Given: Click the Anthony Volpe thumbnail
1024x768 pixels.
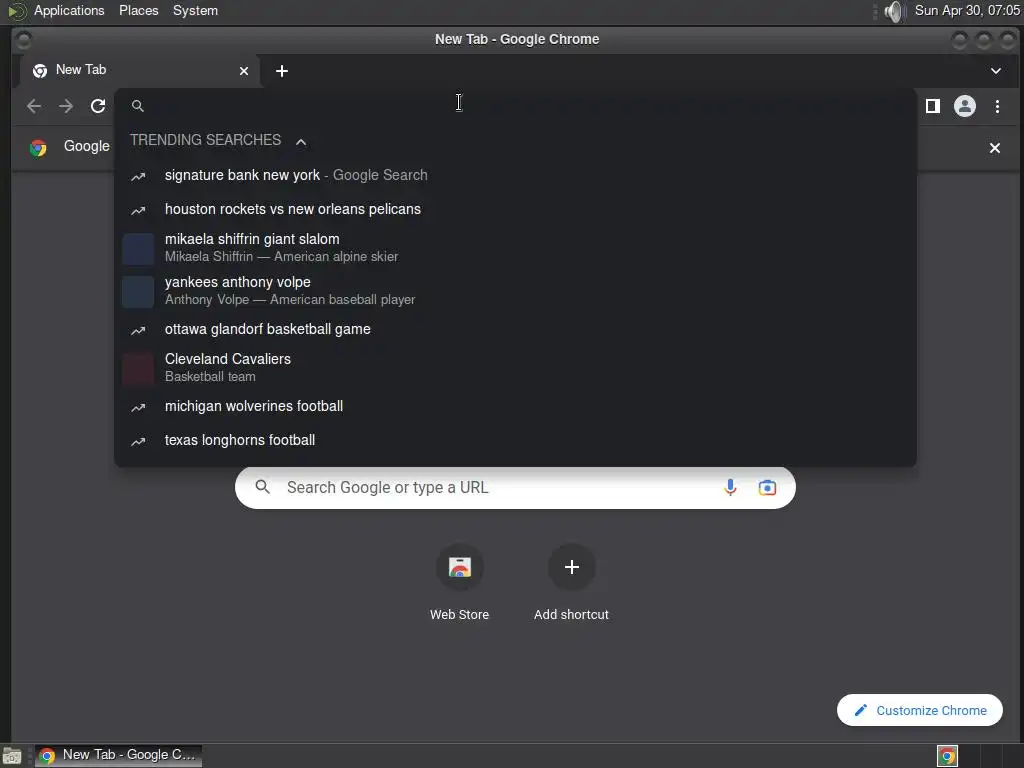Looking at the screenshot, I should coord(138,292).
